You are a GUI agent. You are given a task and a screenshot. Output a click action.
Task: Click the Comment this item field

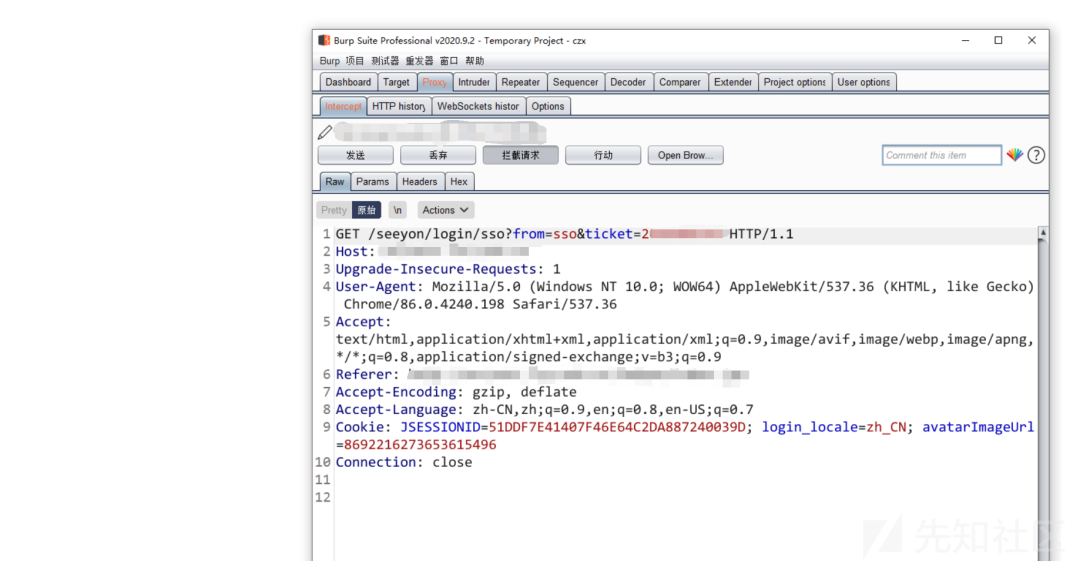[x=942, y=155]
